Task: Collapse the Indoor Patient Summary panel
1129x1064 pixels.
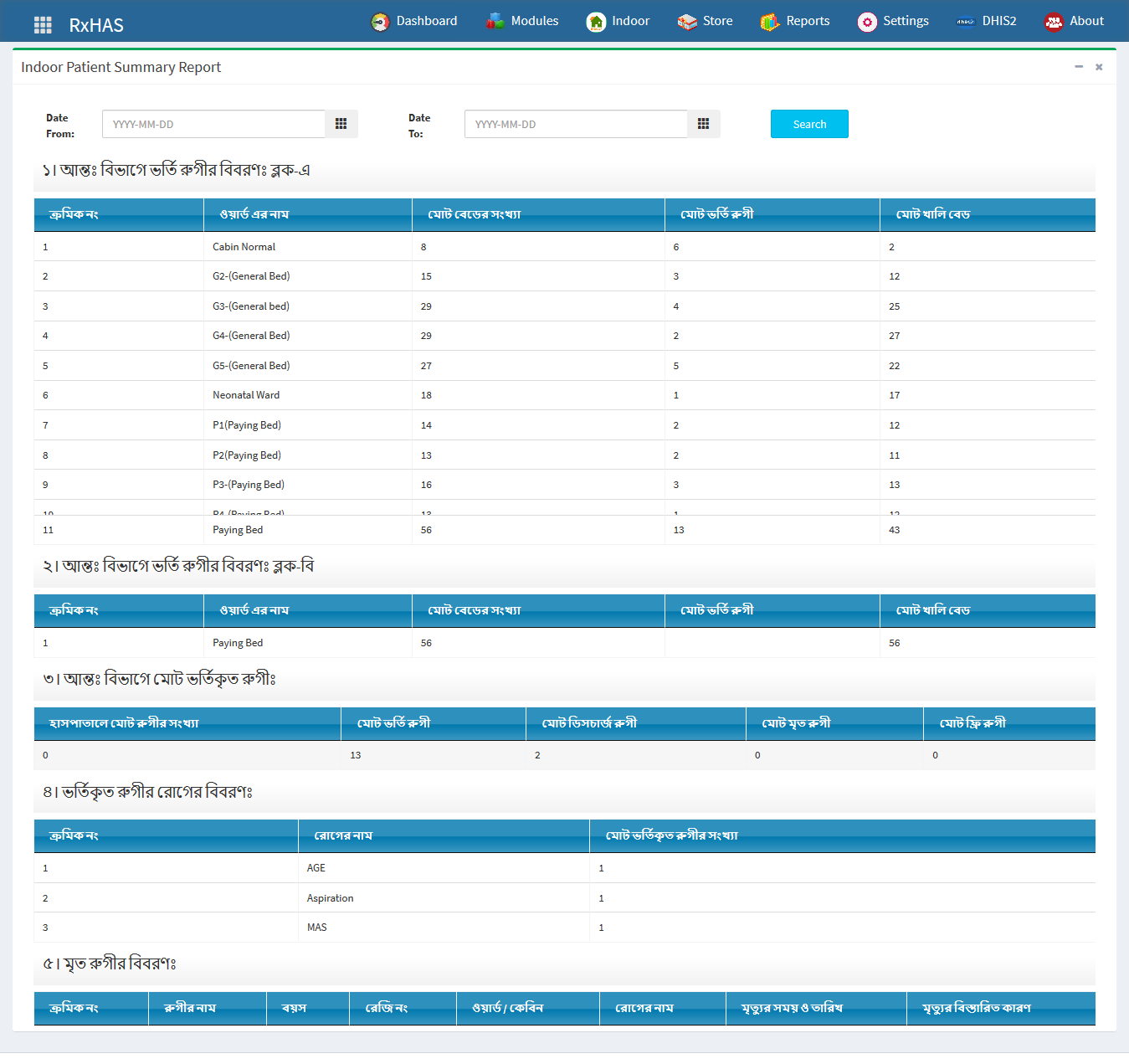Action: tap(1079, 67)
